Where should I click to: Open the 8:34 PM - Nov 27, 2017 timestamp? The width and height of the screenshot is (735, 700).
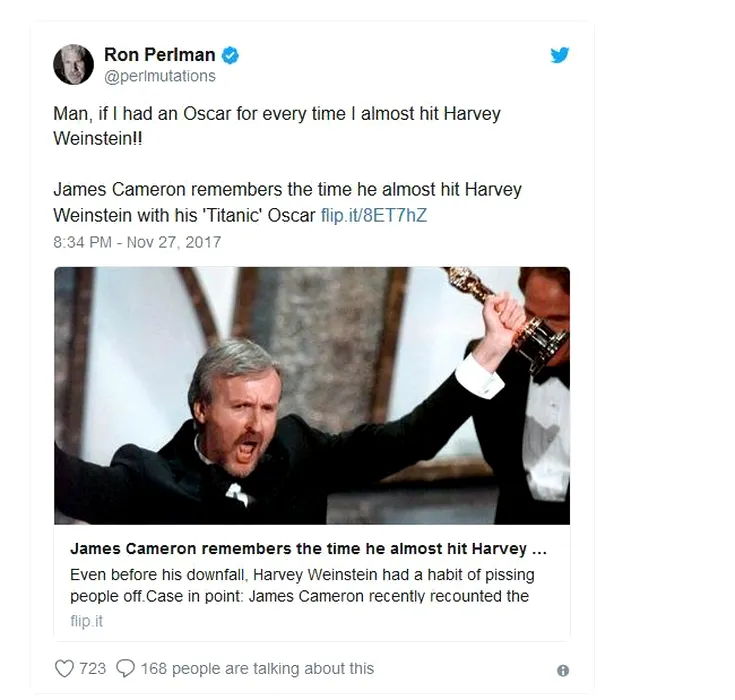(137, 242)
